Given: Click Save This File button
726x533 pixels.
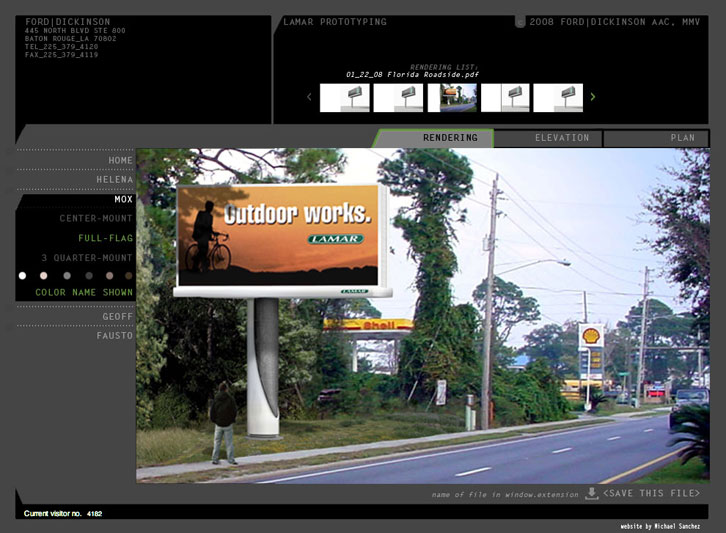Looking at the screenshot, I should (652, 494).
